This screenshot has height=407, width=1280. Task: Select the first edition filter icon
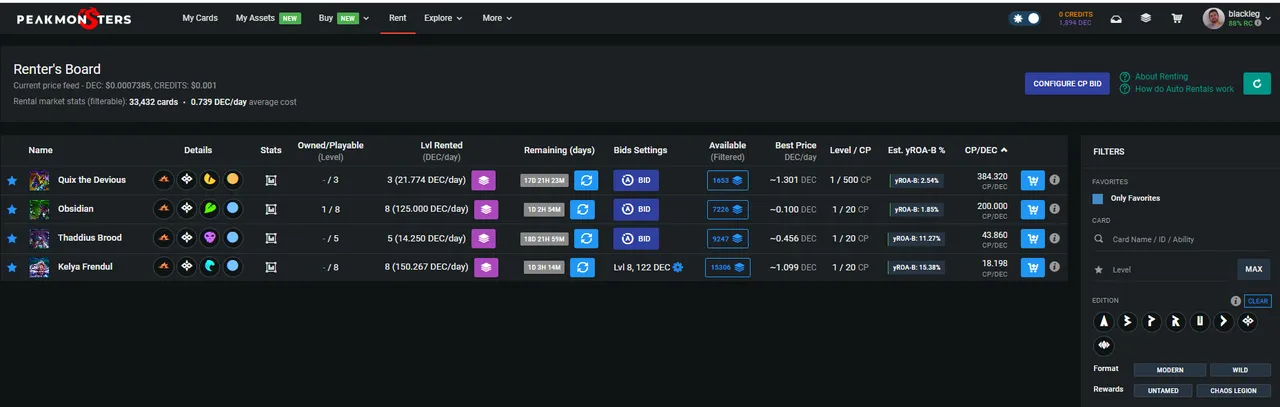pyautogui.click(x=1104, y=321)
